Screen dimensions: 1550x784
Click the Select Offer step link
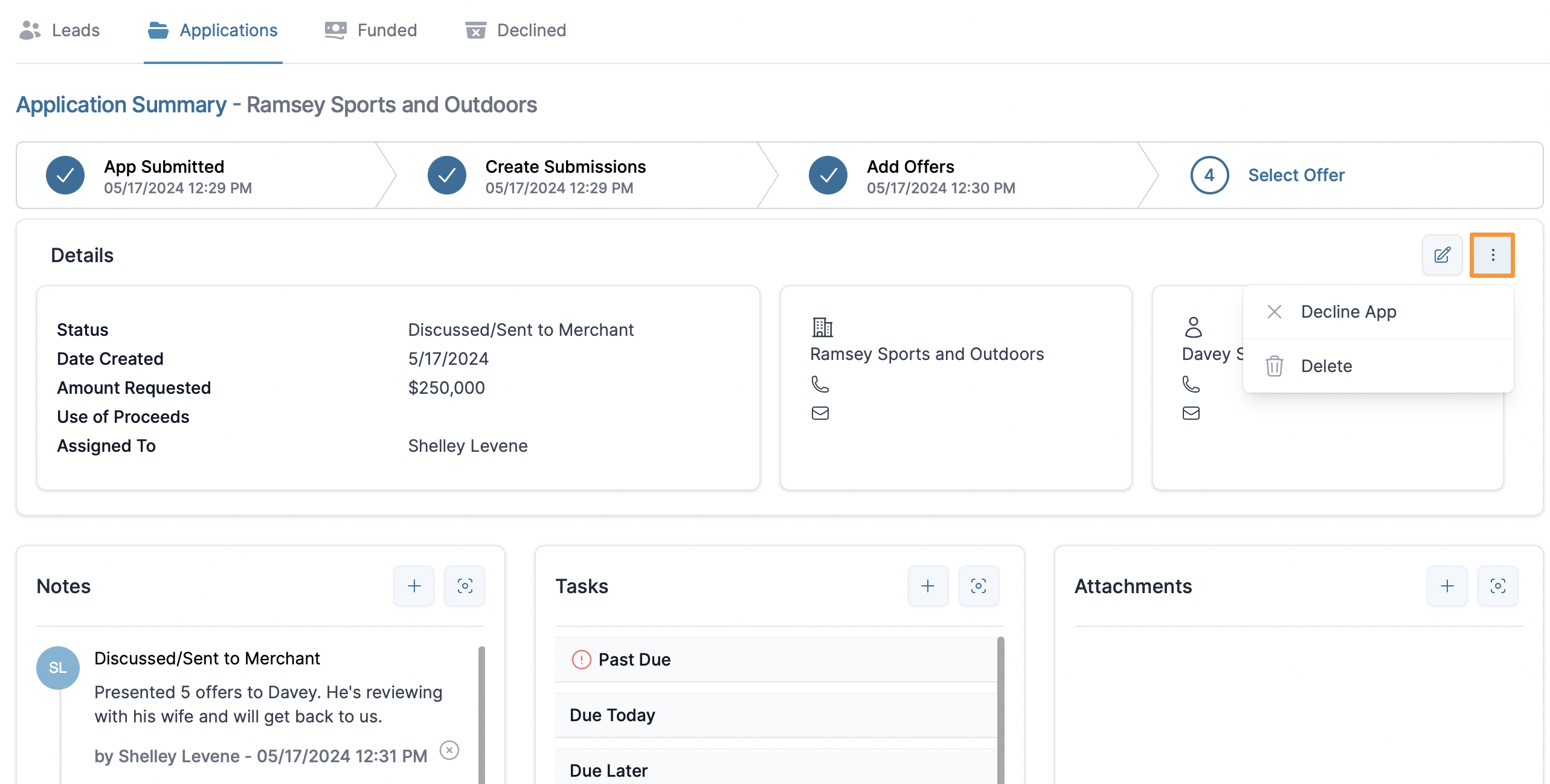[x=1296, y=175]
